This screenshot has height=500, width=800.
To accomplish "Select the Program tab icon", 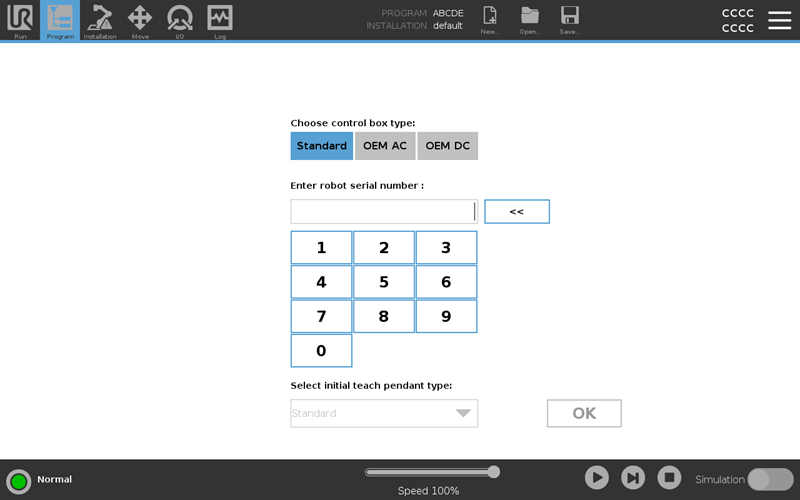I will coord(60,20).
